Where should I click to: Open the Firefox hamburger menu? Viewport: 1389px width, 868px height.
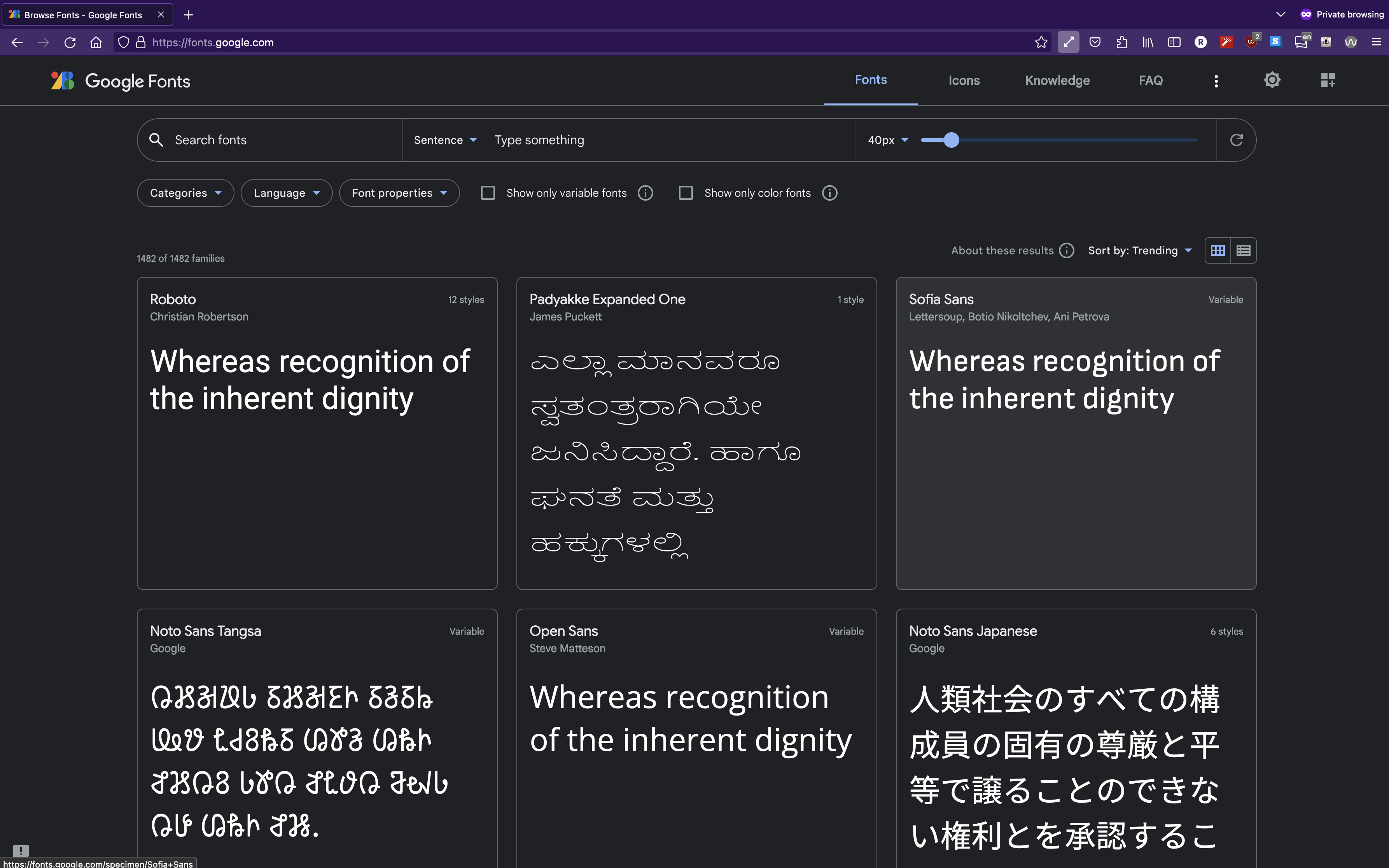pyautogui.click(x=1377, y=42)
